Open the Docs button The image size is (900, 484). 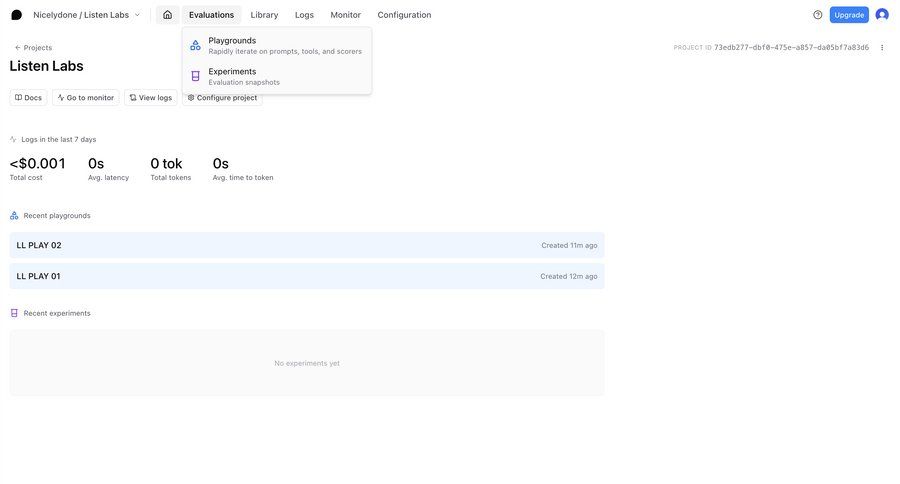point(28,98)
